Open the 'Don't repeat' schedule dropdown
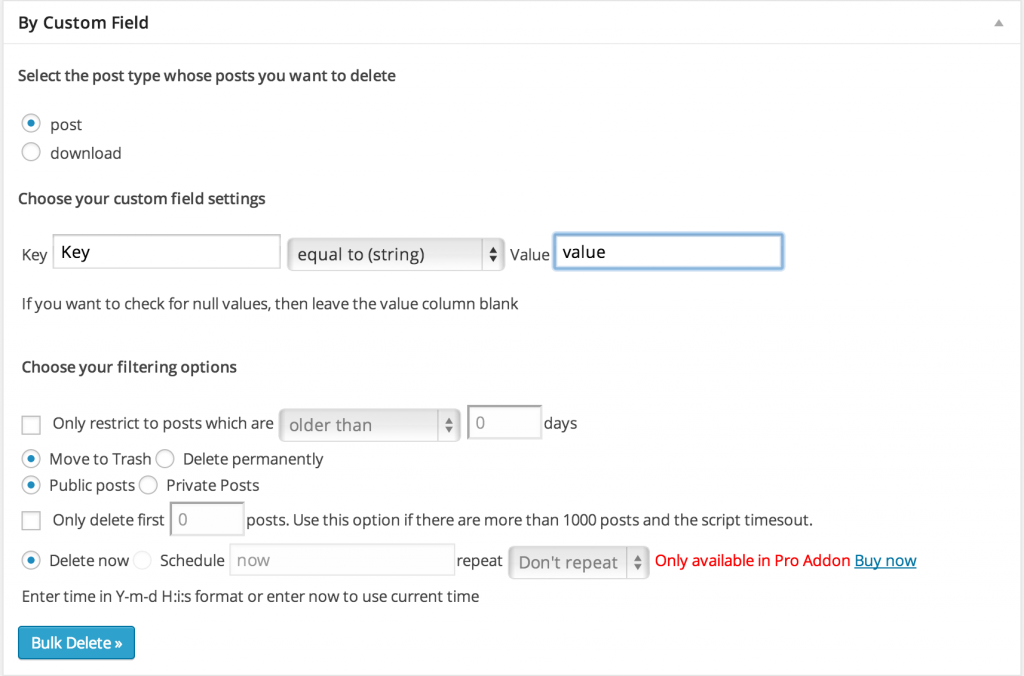Viewport: 1024px width, 676px height. tap(577, 562)
